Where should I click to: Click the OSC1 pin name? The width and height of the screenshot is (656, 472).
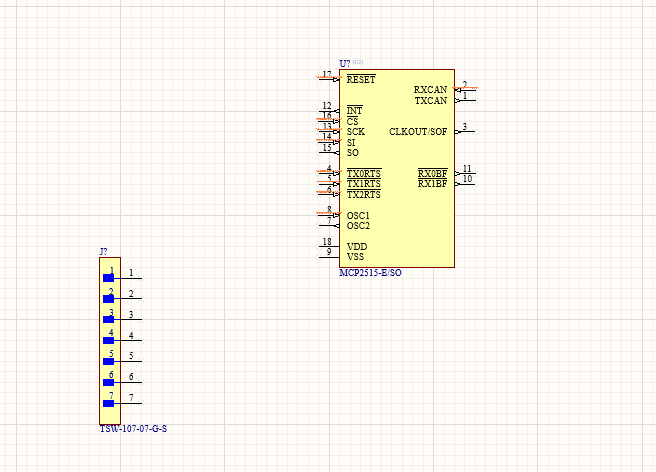pos(358,215)
